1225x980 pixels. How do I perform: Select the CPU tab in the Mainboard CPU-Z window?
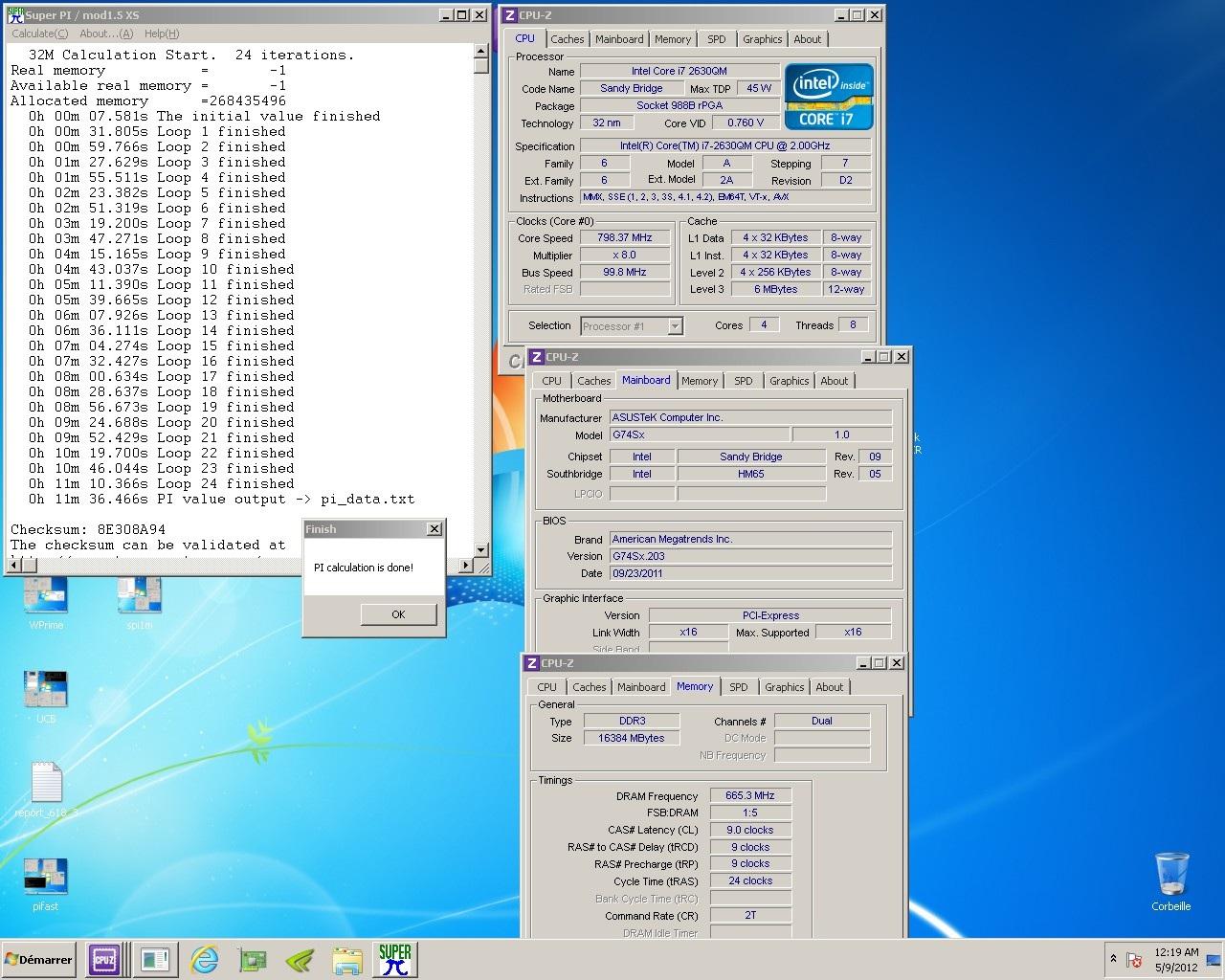(x=552, y=381)
